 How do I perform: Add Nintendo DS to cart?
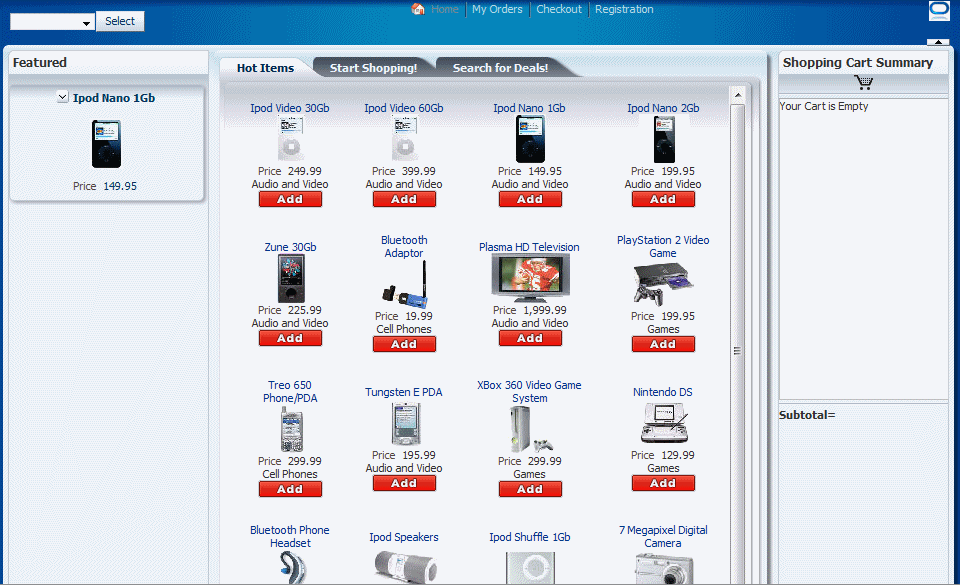[663, 483]
